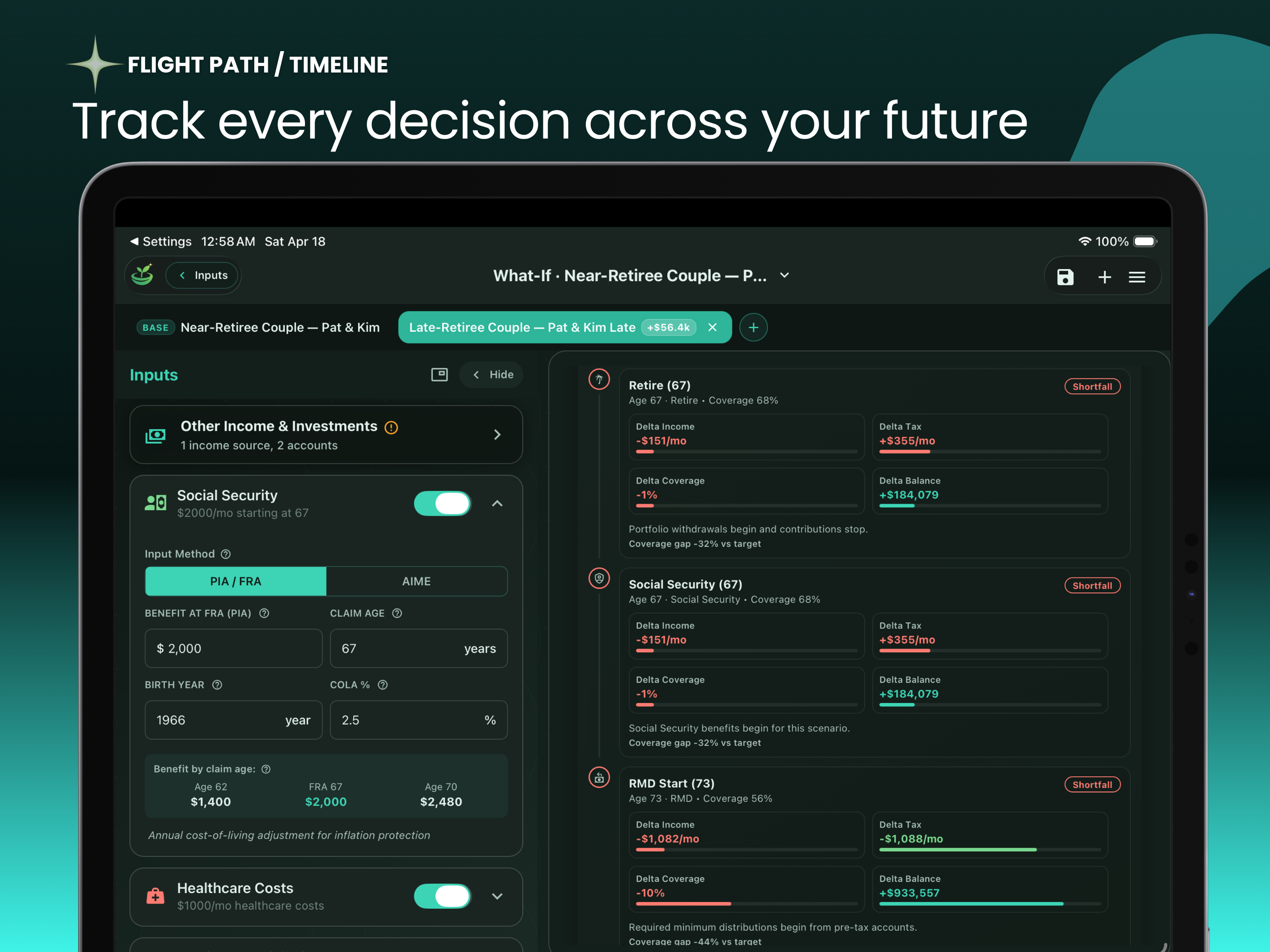Select the PIA / FRA input method

pos(235,581)
